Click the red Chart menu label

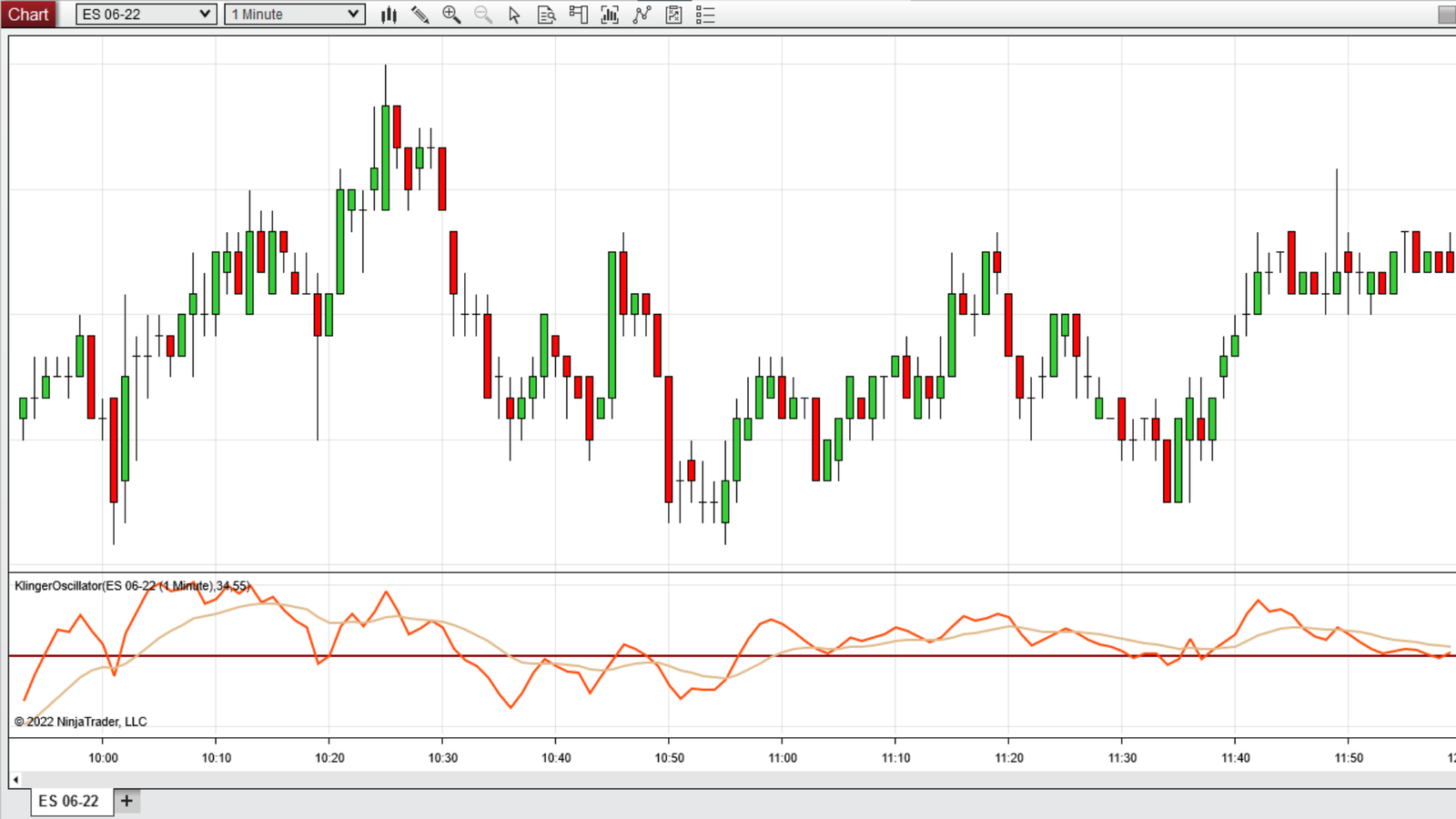[28, 15]
